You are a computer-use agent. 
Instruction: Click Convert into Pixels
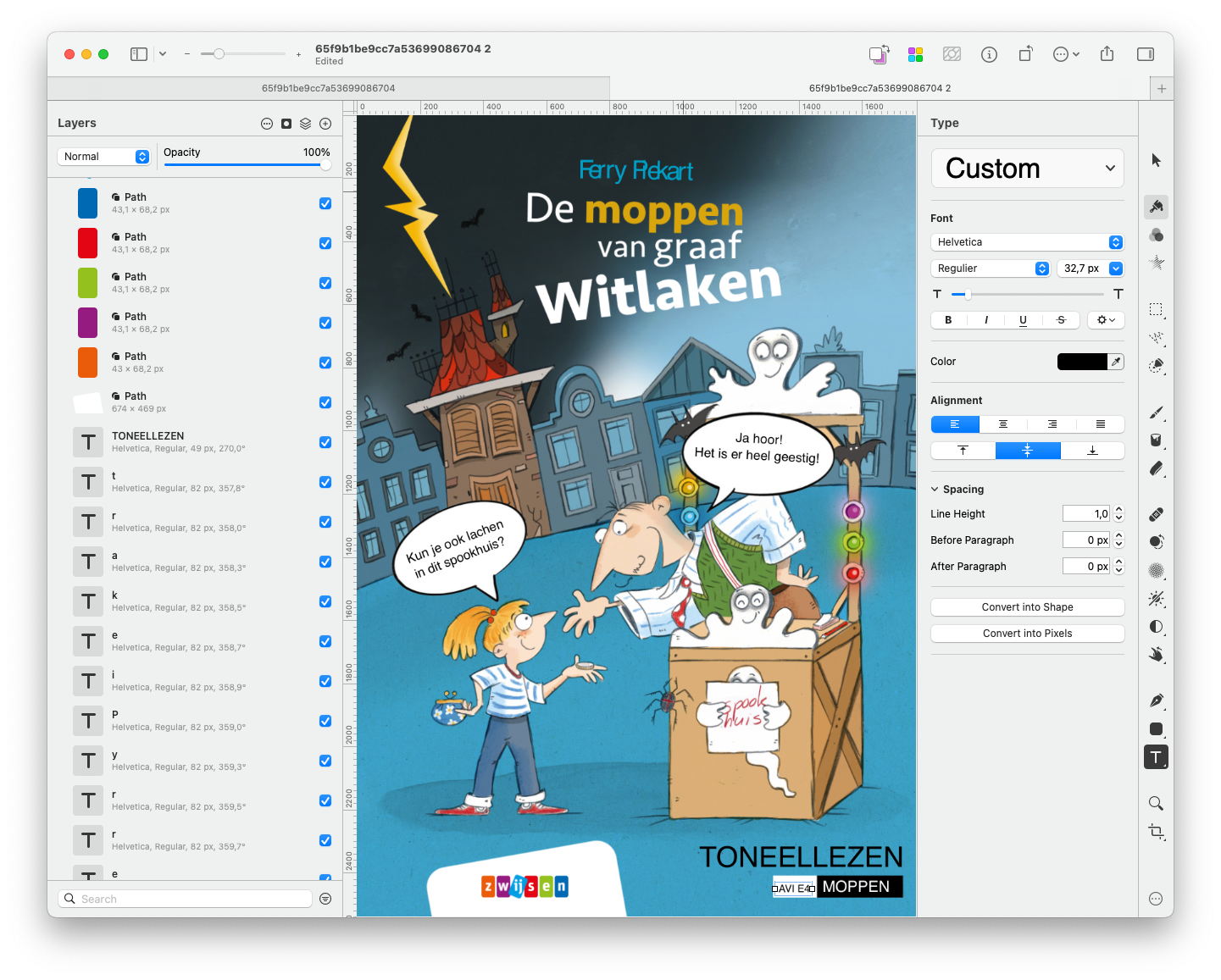1027,634
